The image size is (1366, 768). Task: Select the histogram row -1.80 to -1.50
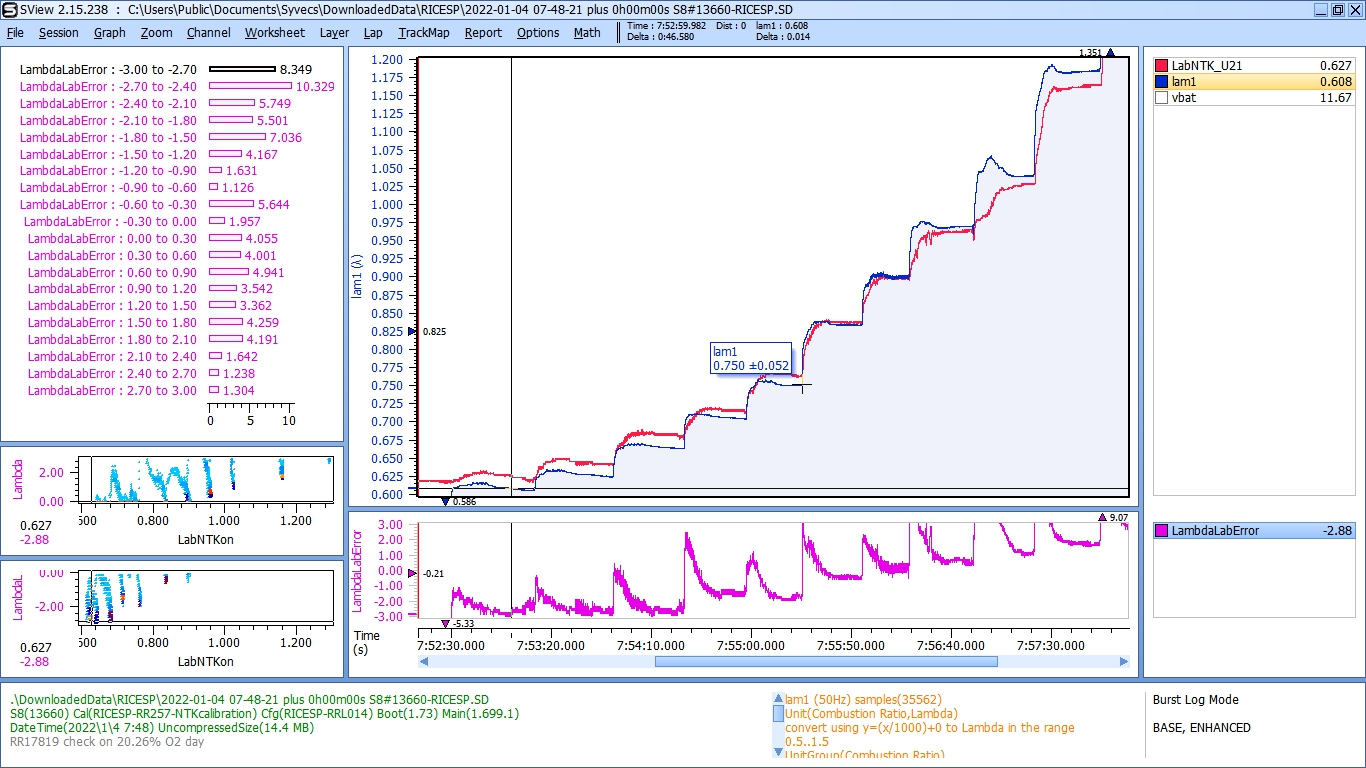coord(161,137)
